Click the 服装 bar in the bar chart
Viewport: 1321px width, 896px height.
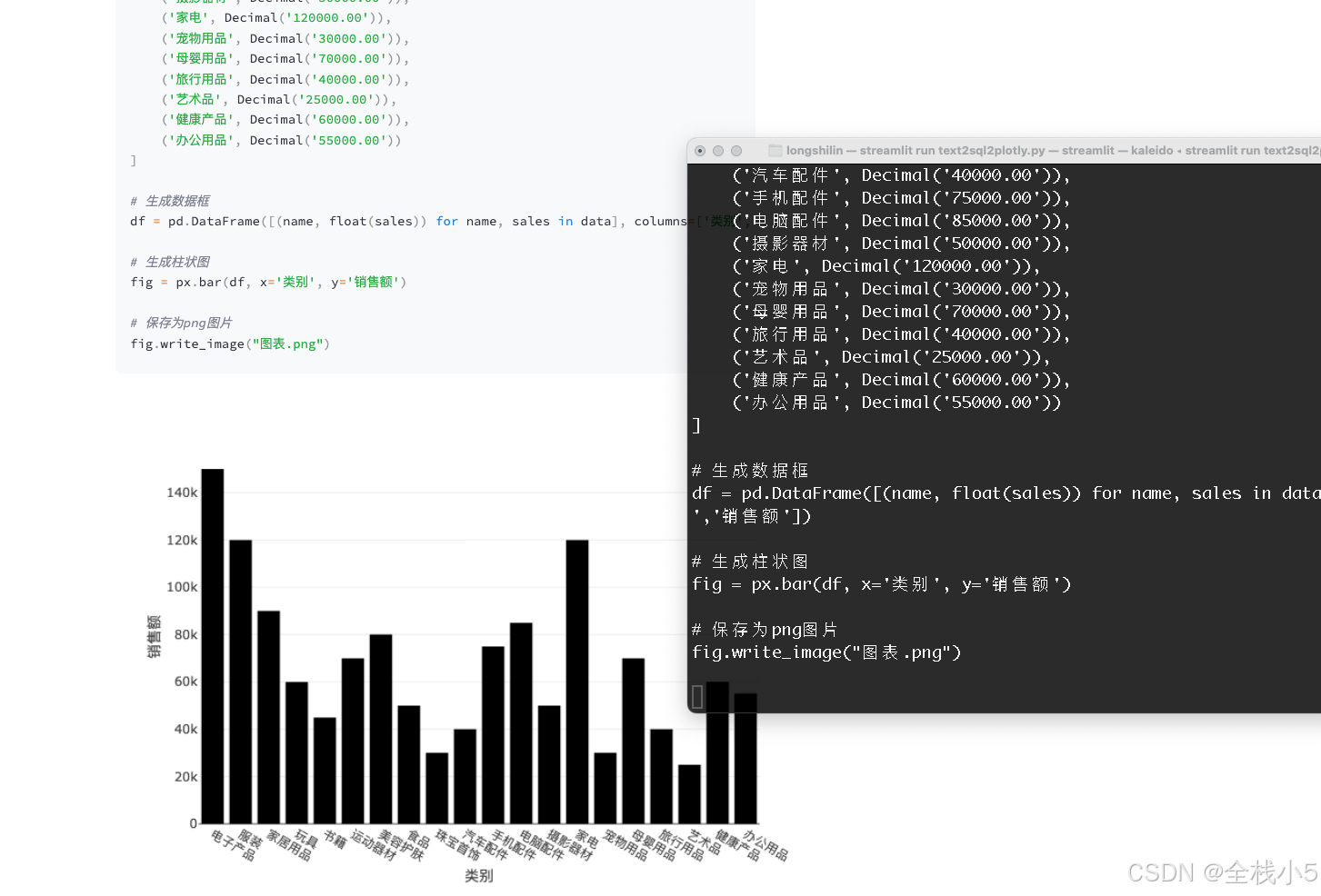[241, 682]
